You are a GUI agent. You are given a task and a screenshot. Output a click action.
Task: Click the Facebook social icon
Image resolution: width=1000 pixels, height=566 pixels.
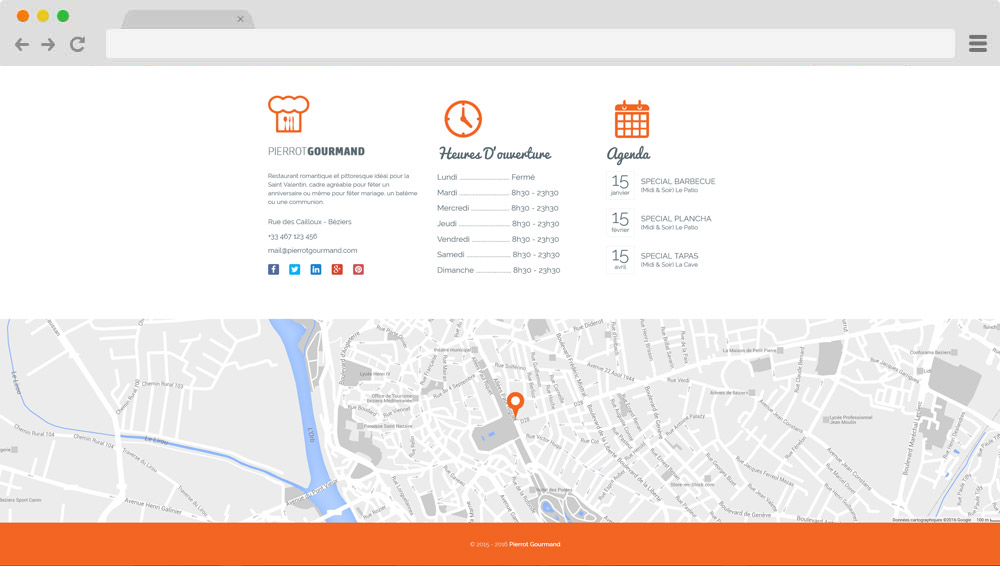point(273,269)
